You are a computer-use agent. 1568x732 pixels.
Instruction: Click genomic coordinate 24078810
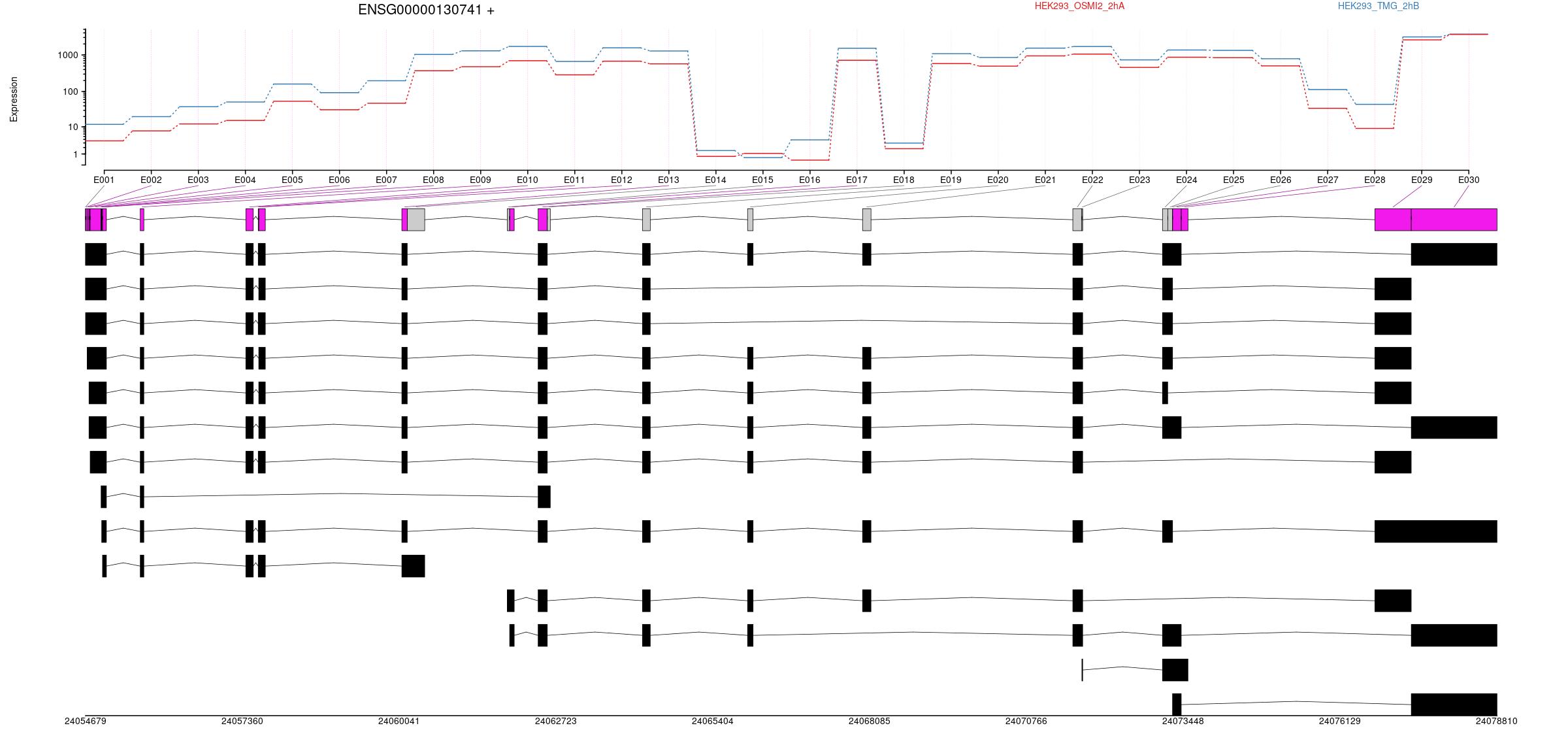tap(1497, 722)
